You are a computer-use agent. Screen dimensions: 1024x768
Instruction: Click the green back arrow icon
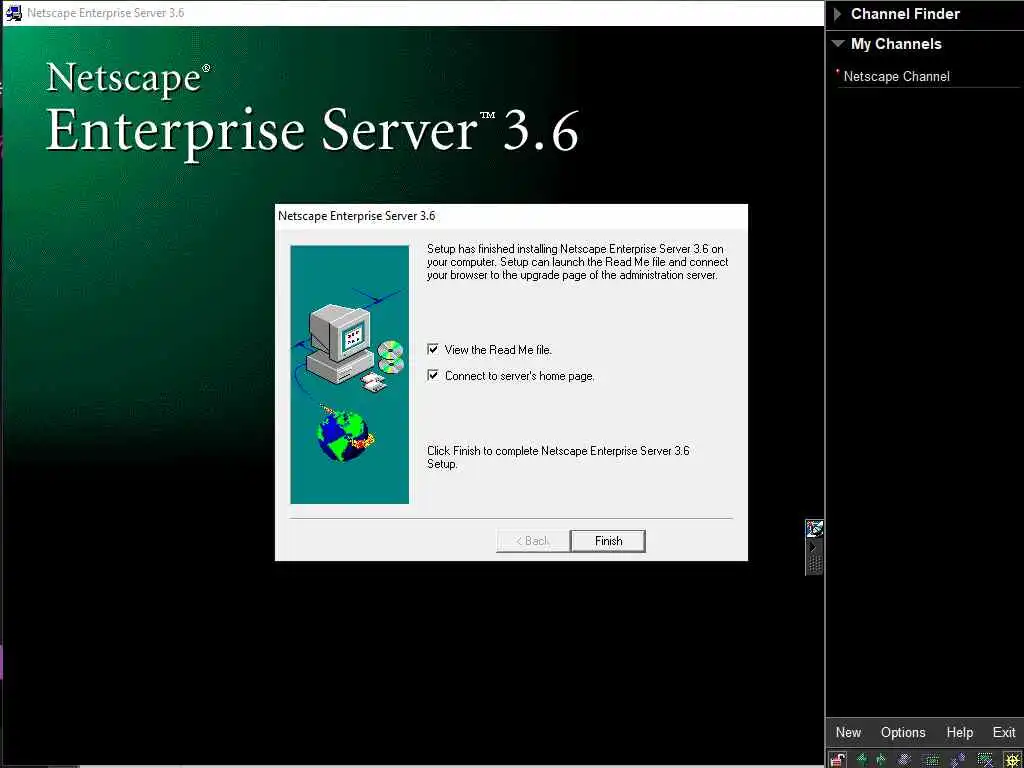(861, 760)
